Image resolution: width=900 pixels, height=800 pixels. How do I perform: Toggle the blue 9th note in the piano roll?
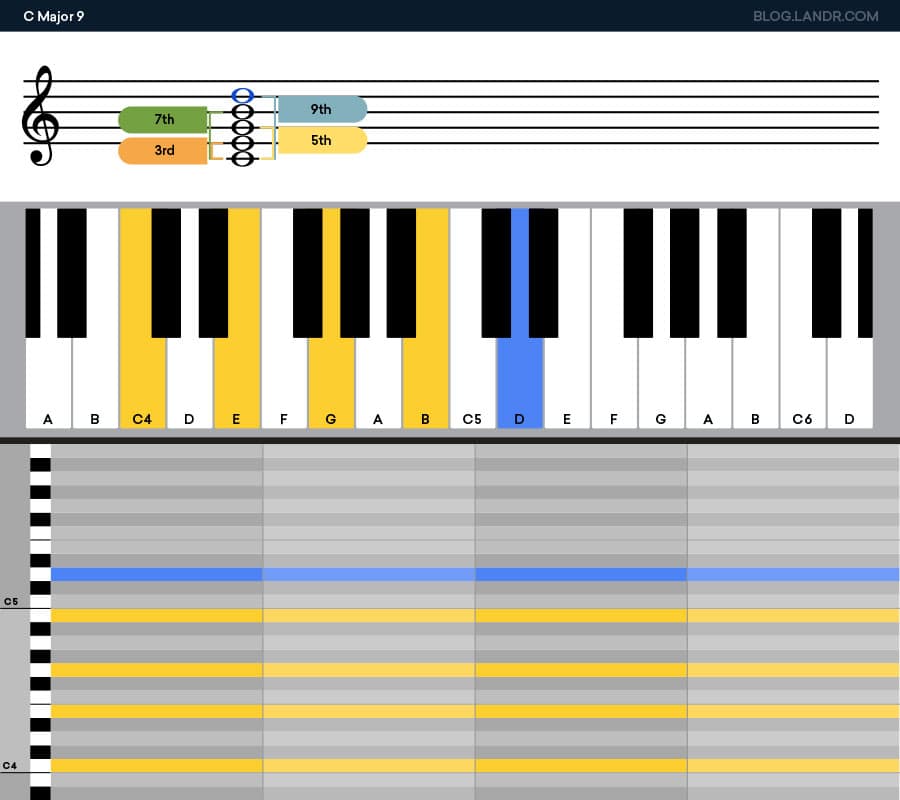tap(300, 574)
